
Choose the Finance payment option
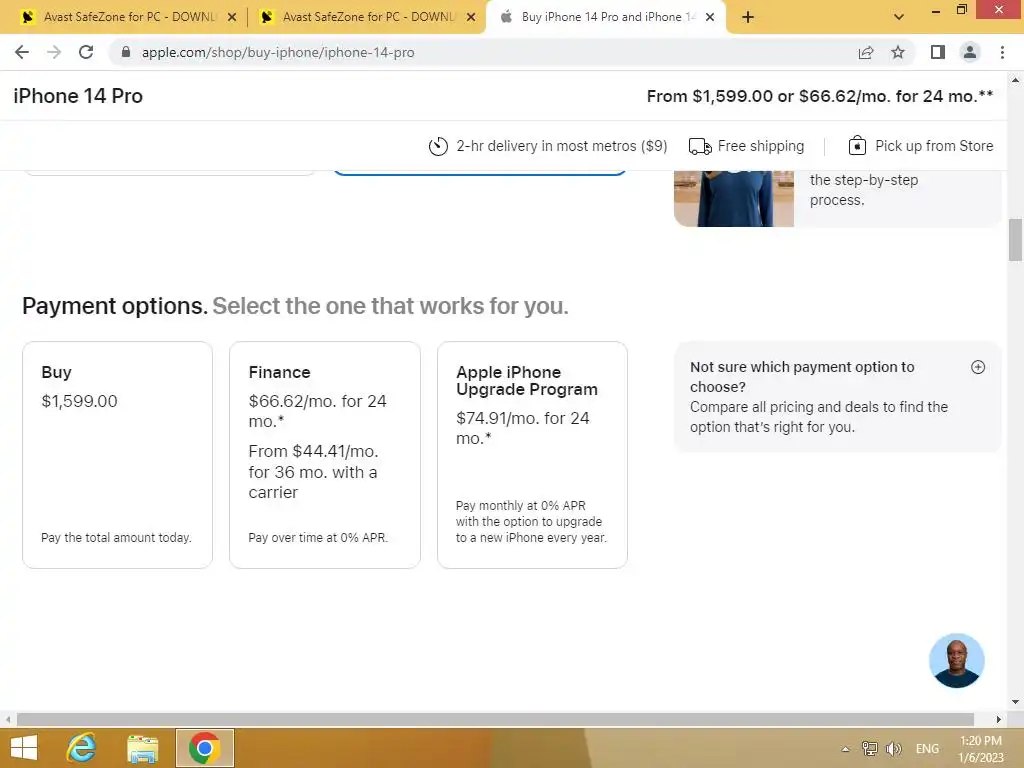325,455
